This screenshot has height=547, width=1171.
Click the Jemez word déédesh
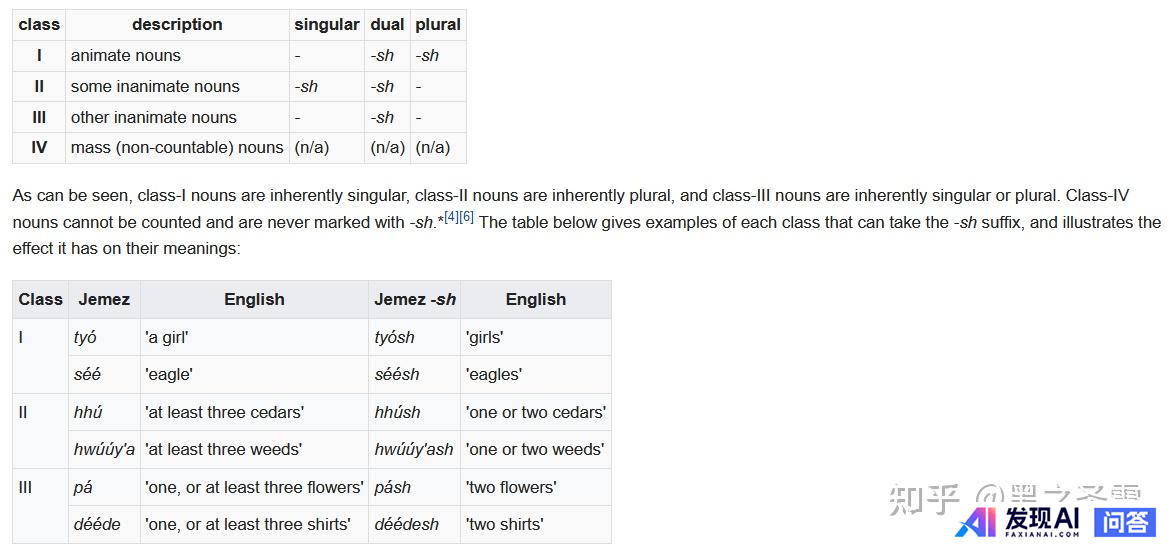[x=406, y=525]
